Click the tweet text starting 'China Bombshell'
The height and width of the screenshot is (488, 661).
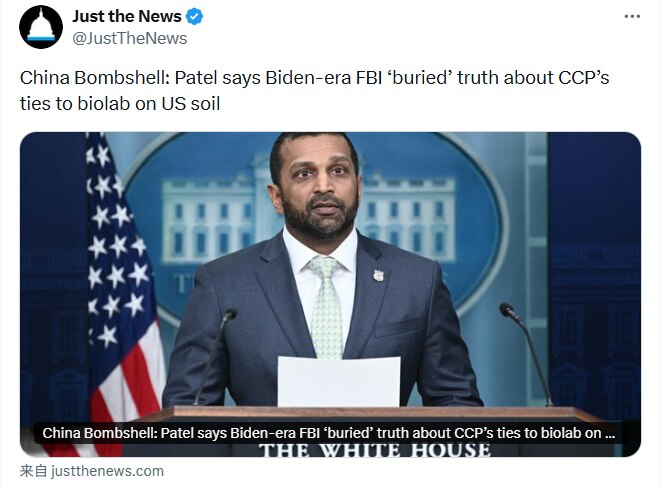[x=315, y=78]
